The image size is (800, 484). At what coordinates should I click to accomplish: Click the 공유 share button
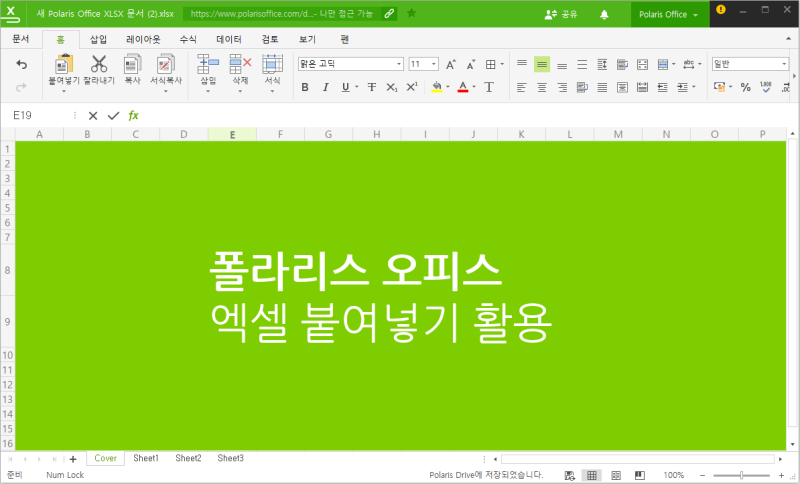tap(561, 14)
